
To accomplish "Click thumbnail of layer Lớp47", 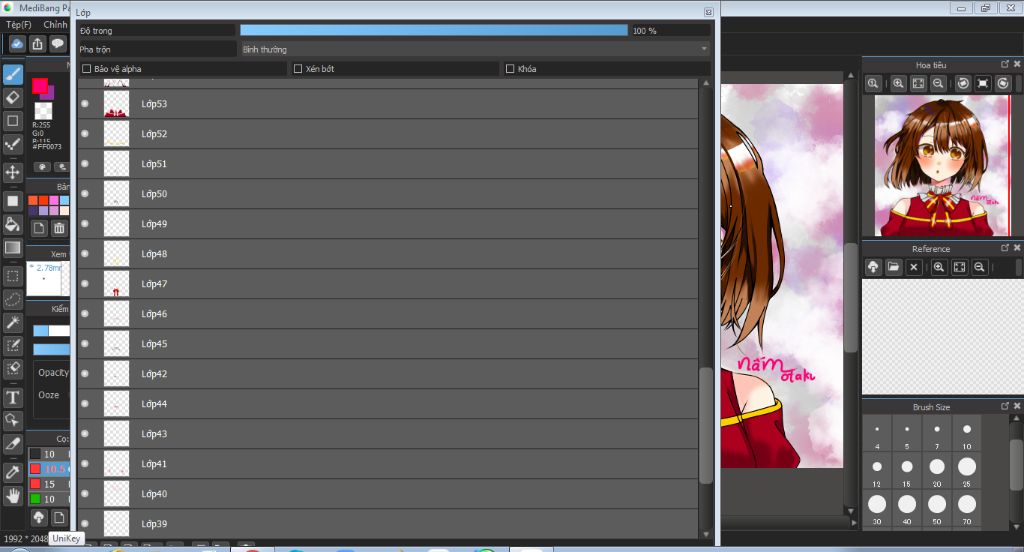I will pos(116,284).
